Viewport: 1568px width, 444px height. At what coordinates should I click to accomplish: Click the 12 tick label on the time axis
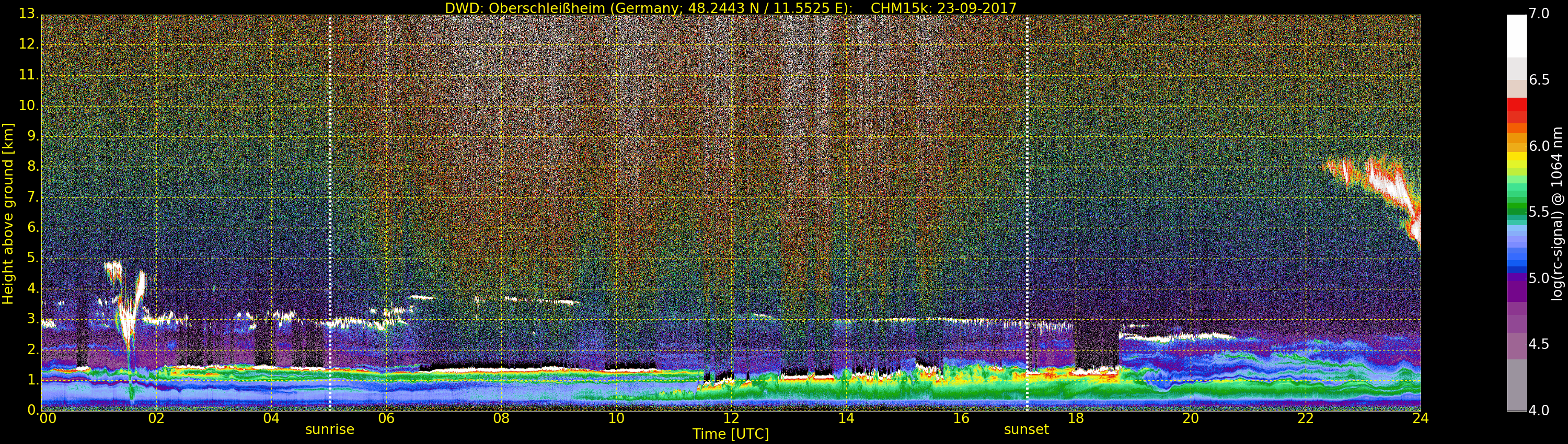pyautogui.click(x=731, y=418)
